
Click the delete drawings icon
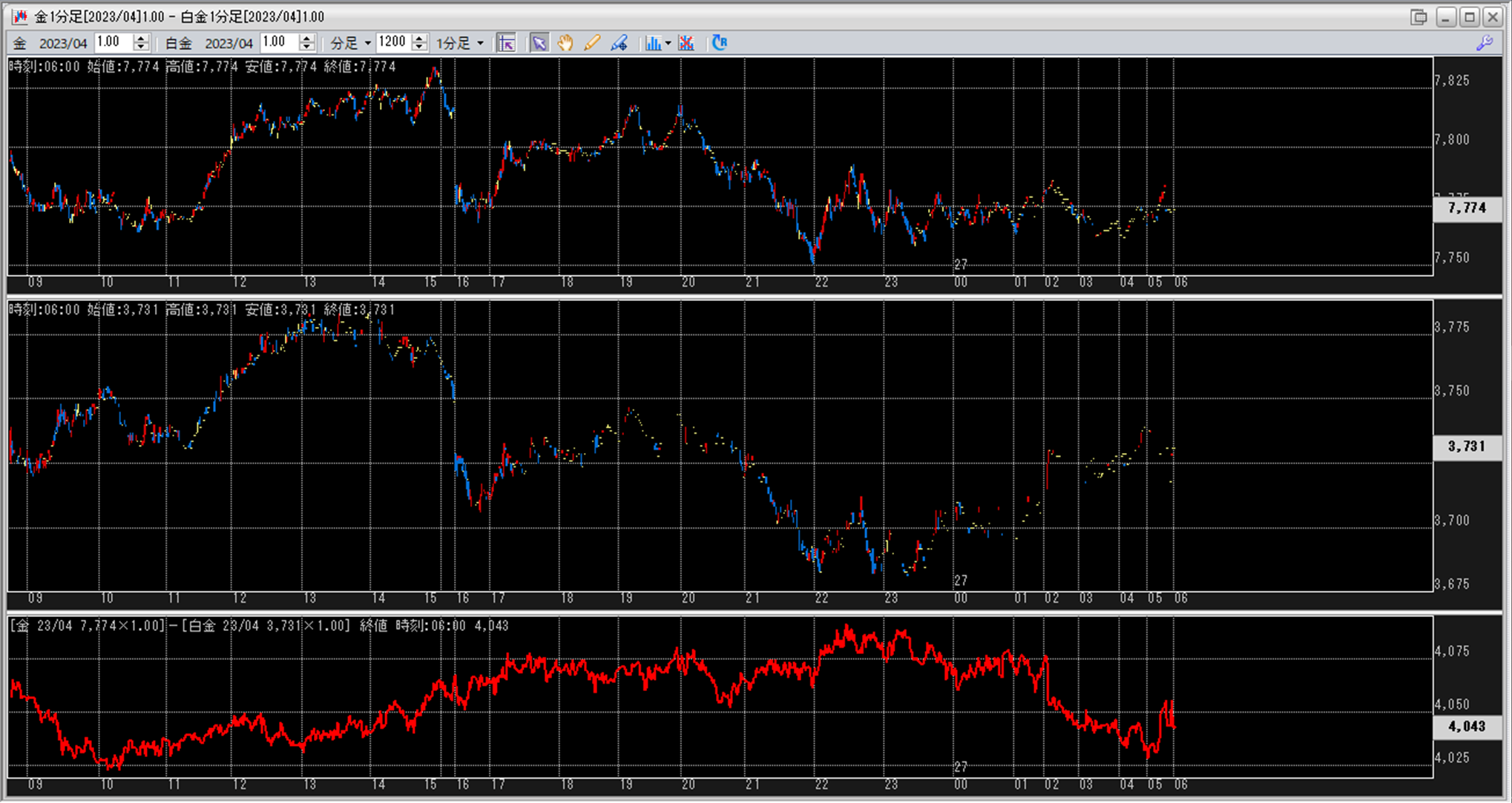tap(686, 43)
